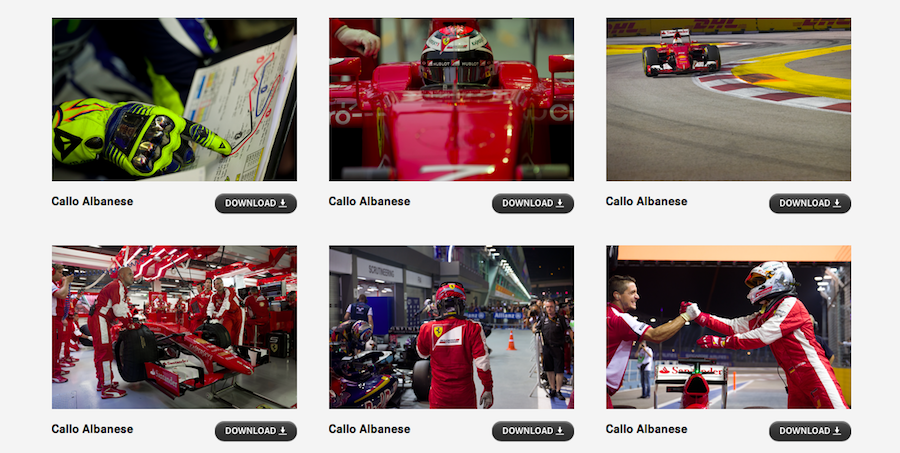Open the driver and mechanic handshake thumbnail
Image resolution: width=900 pixels, height=453 pixels.
(x=728, y=327)
